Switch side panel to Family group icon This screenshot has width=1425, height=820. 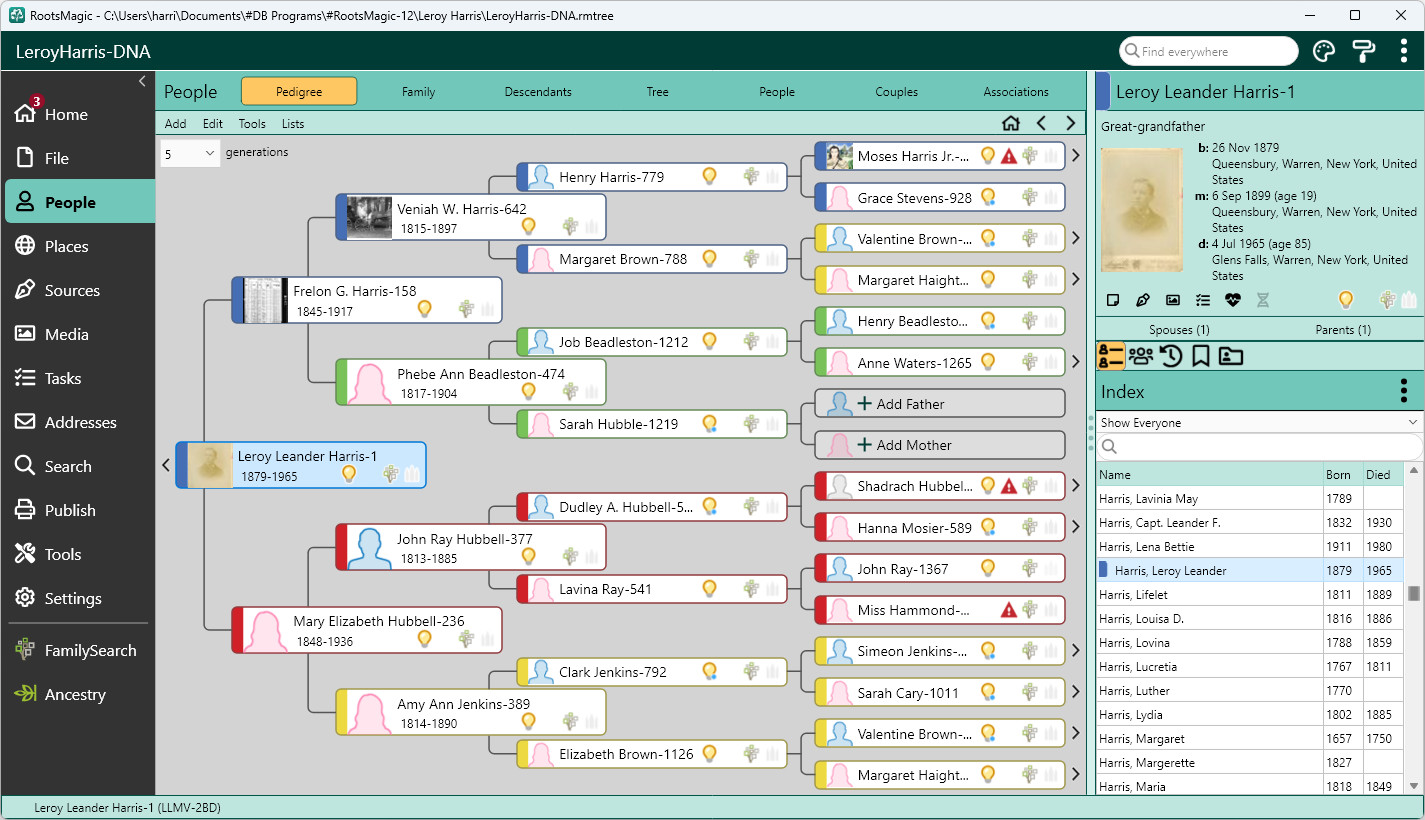(1141, 355)
